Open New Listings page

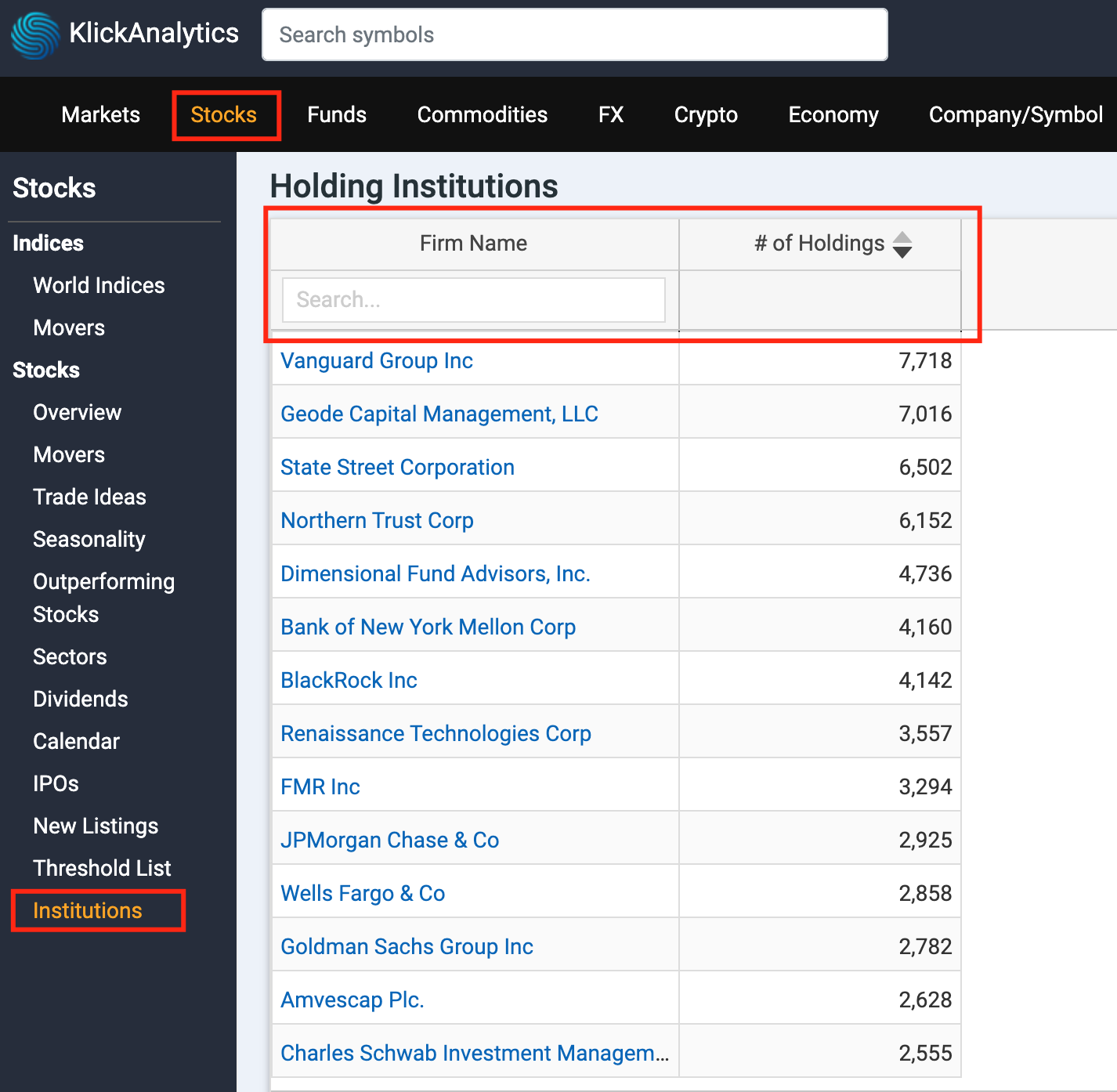tap(96, 826)
